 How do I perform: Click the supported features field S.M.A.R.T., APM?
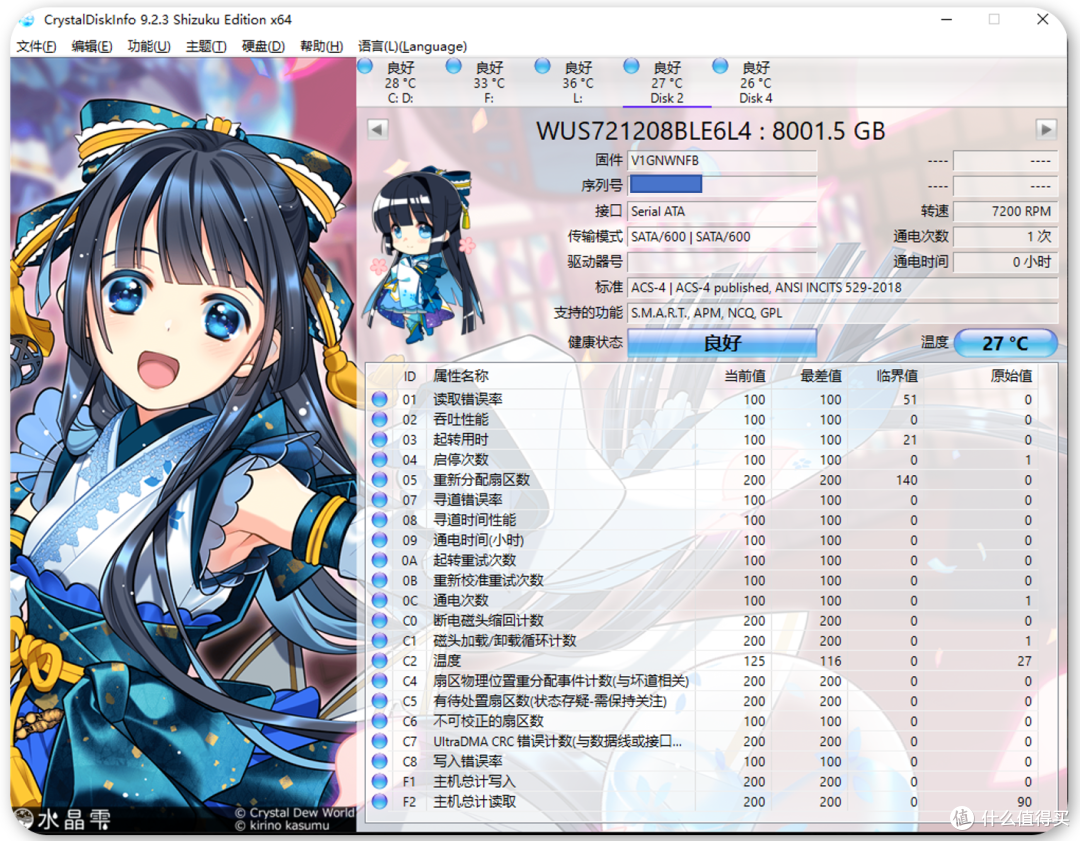pos(842,313)
